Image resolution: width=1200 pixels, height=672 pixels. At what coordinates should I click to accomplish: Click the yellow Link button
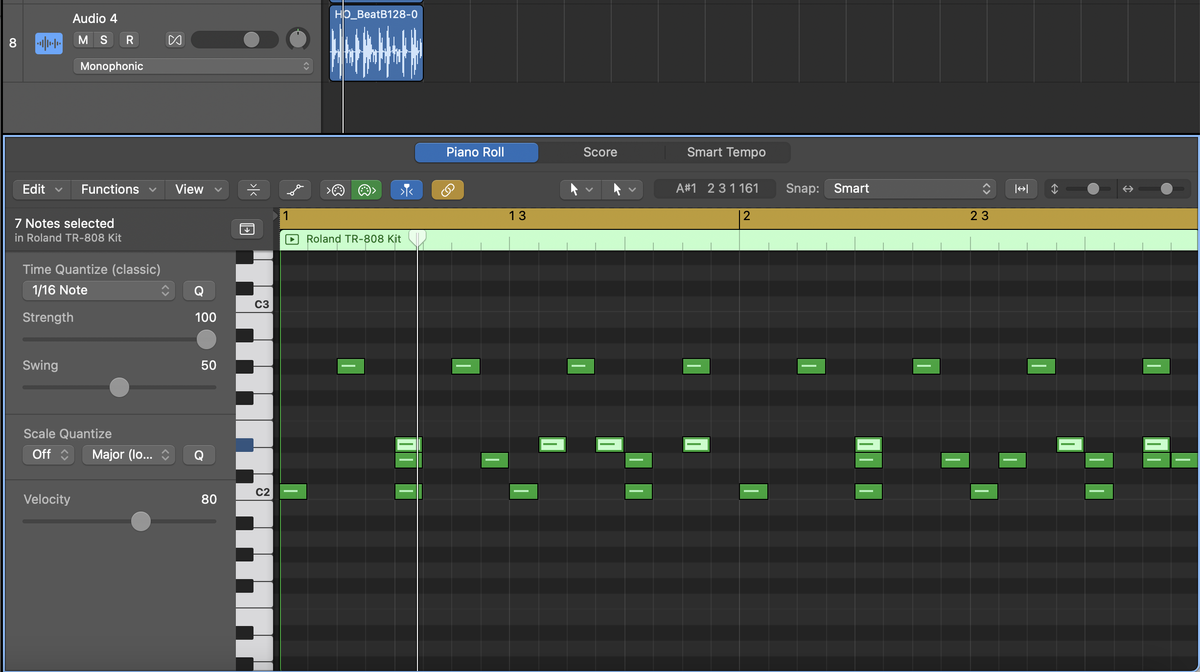pyautogui.click(x=447, y=189)
